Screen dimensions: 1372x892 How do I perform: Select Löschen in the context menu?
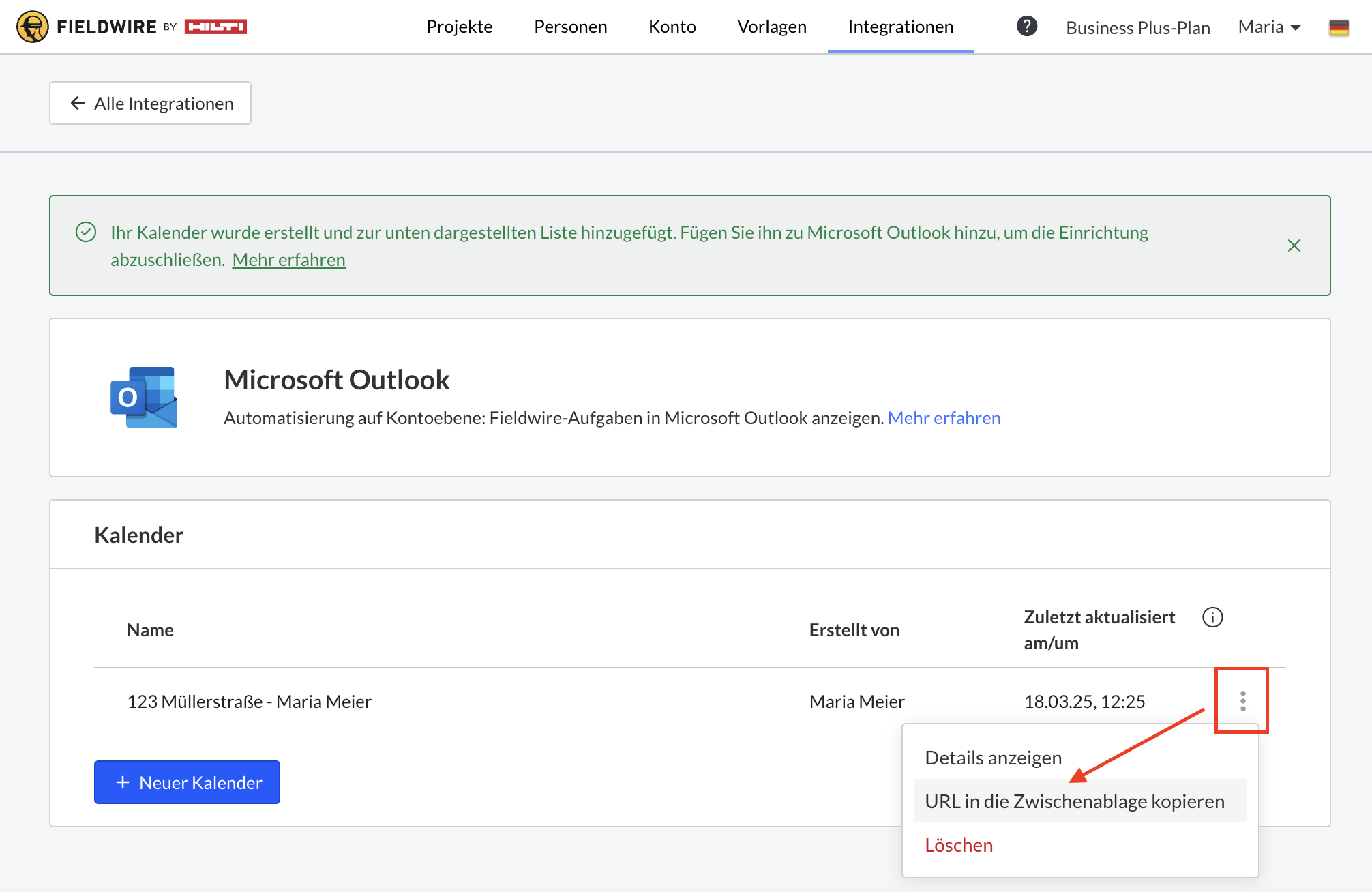tap(958, 845)
